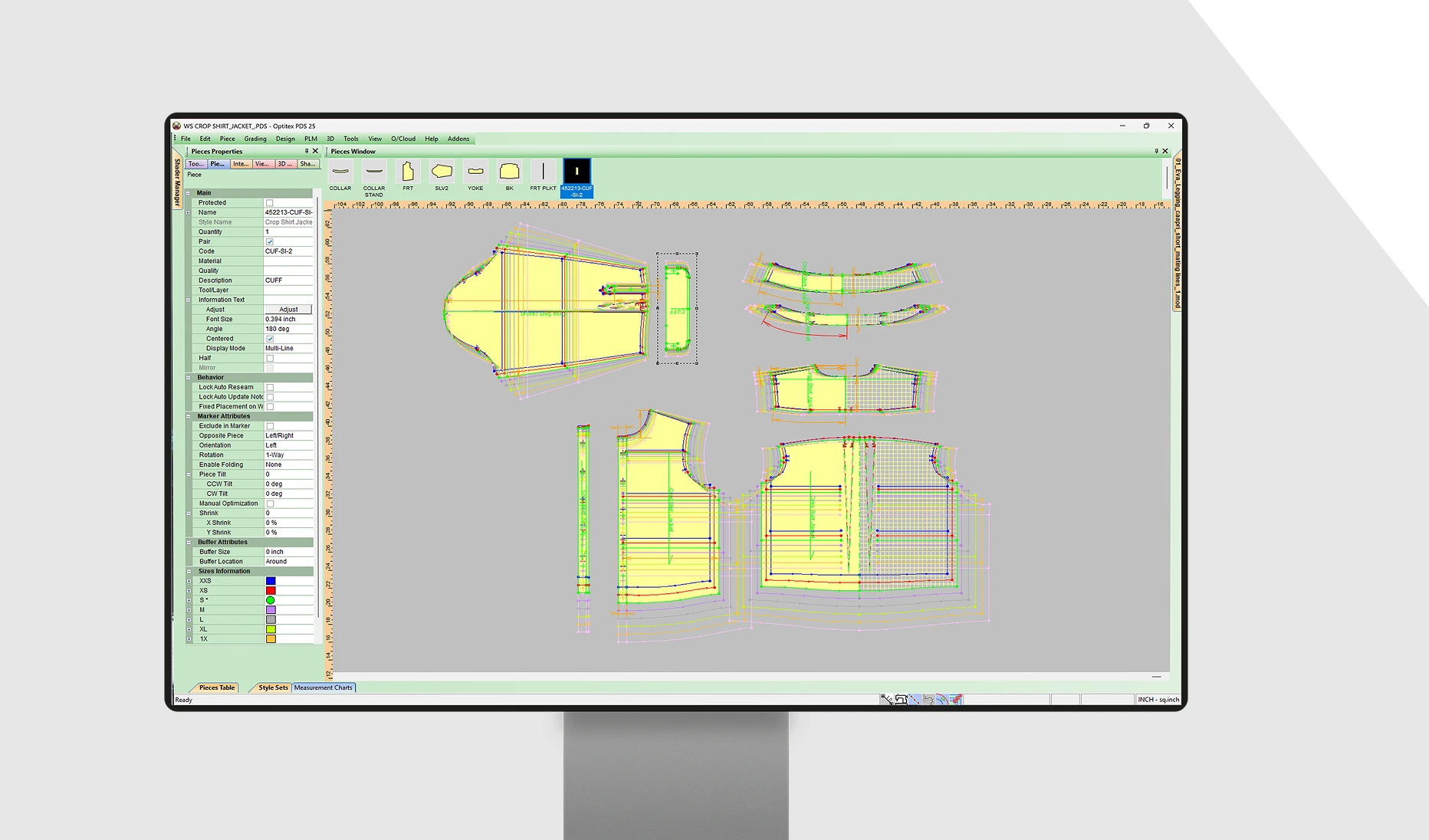1429x840 pixels.
Task: Select the BK back piece icon
Action: (x=509, y=172)
